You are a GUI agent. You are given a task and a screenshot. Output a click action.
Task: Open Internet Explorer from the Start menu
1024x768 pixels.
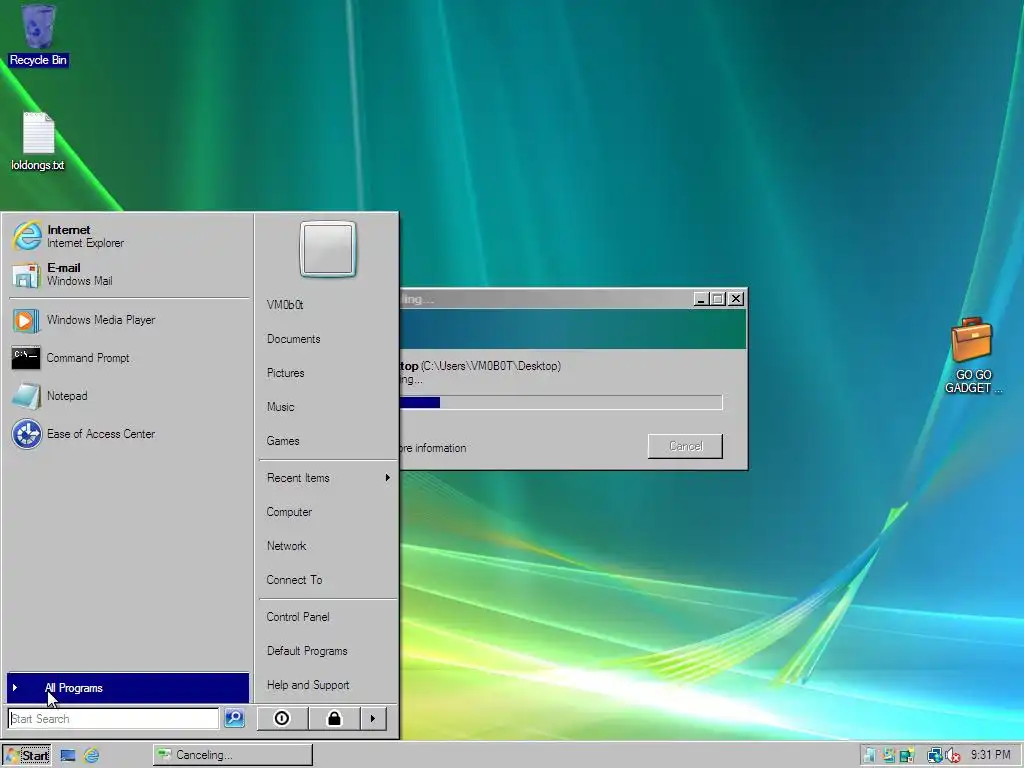click(x=128, y=236)
